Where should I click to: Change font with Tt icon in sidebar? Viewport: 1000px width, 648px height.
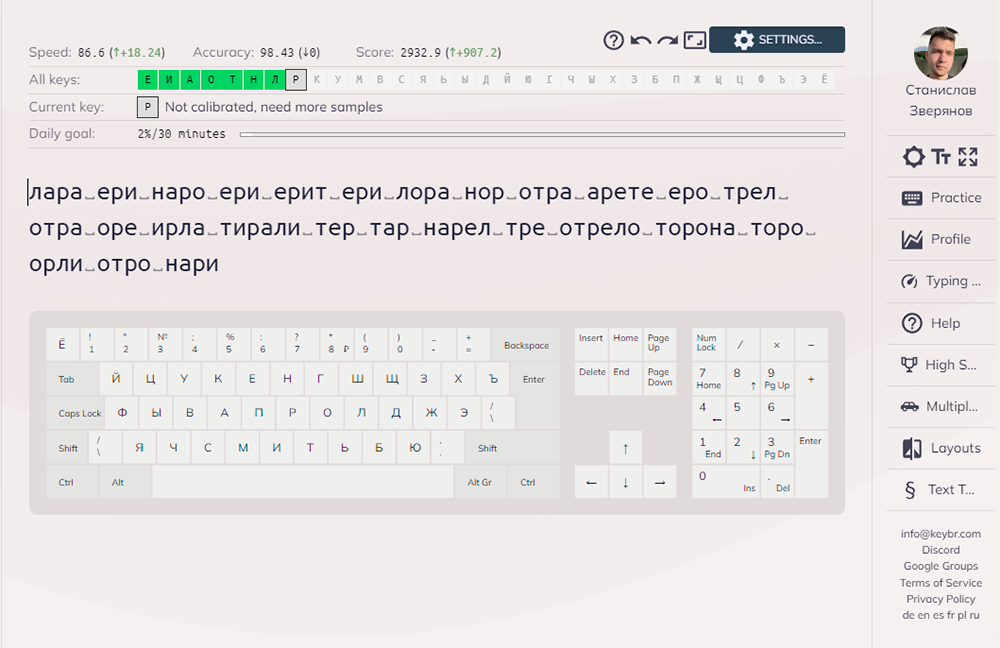coord(941,157)
